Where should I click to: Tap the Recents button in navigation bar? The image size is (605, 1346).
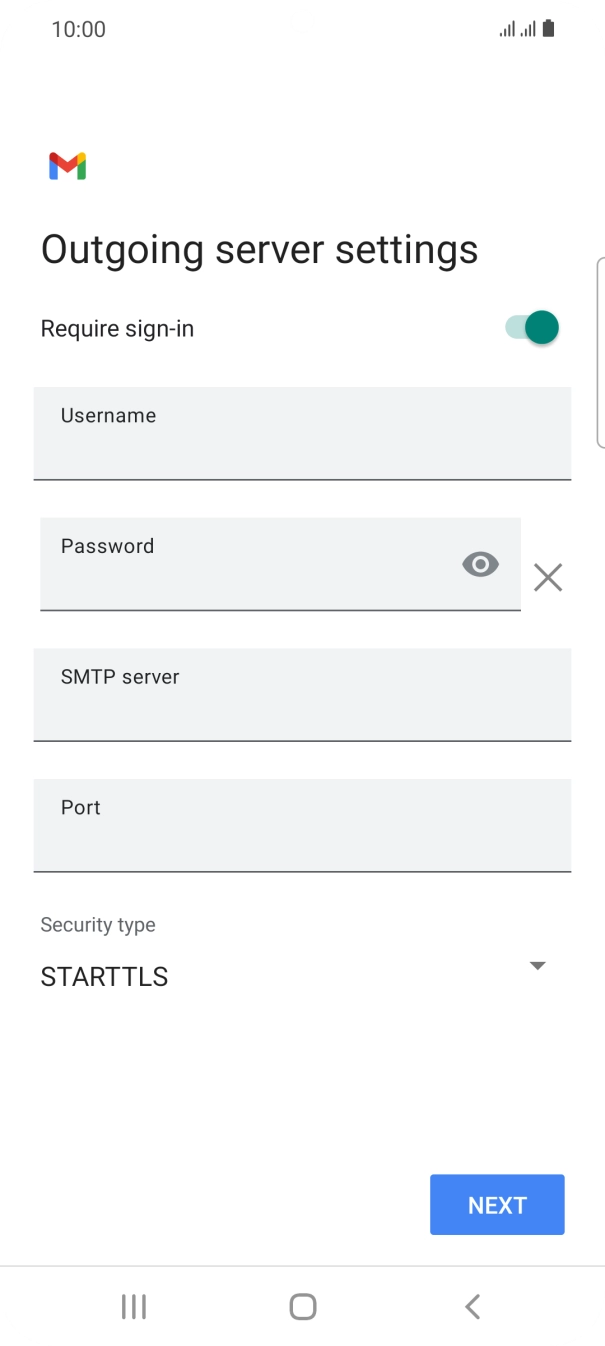click(133, 1305)
